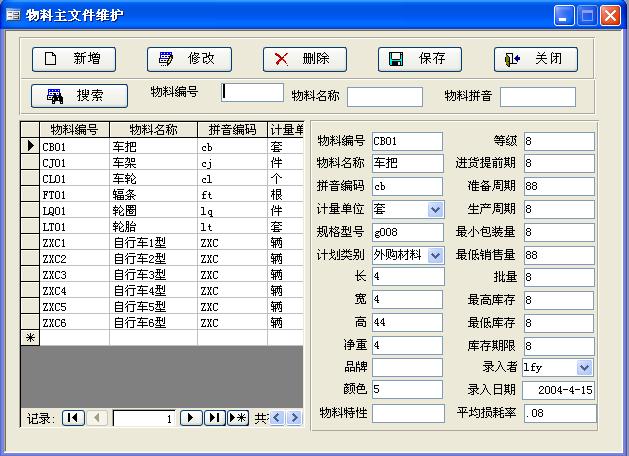629x456 pixels.
Task: Click the 物料拼音 search input field
Action: point(537,97)
